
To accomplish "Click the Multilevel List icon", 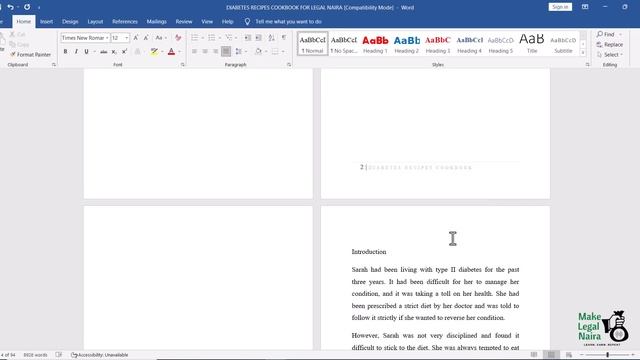I will tap(229, 38).
